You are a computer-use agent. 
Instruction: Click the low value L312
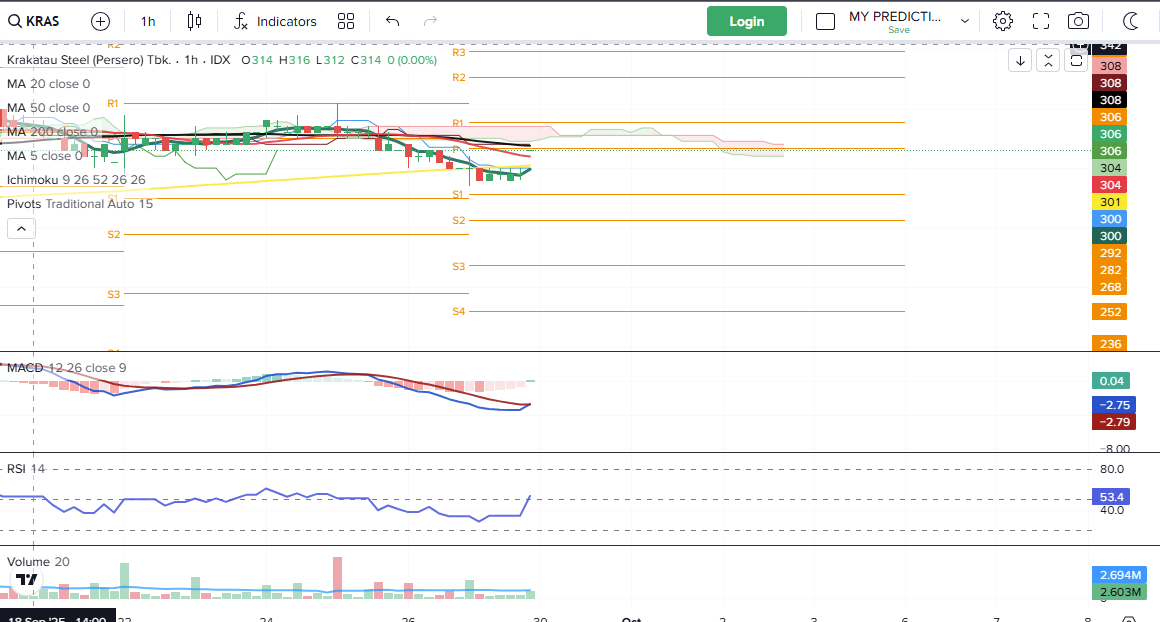point(331,60)
